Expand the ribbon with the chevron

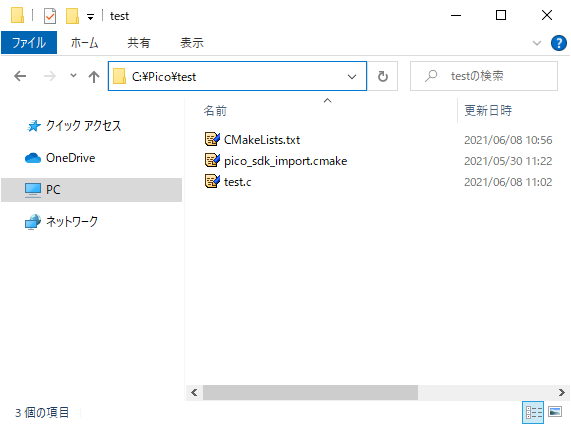(536, 43)
